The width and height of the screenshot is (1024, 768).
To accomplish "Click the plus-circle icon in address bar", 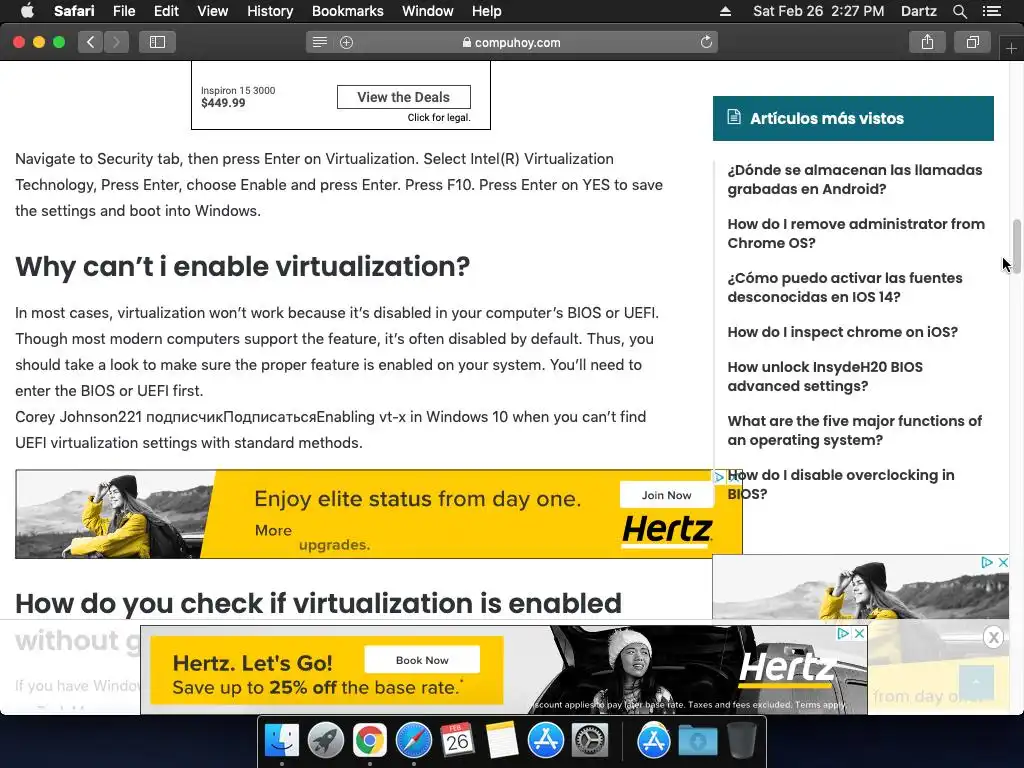I will coord(346,42).
